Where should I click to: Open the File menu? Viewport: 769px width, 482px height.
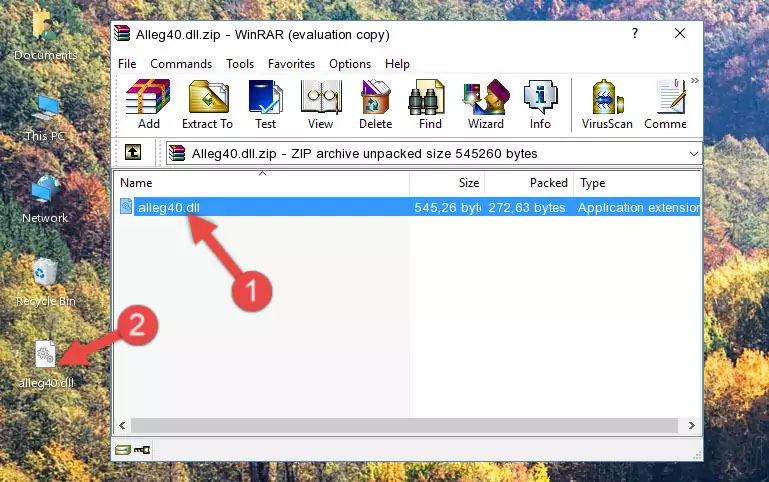tap(127, 64)
